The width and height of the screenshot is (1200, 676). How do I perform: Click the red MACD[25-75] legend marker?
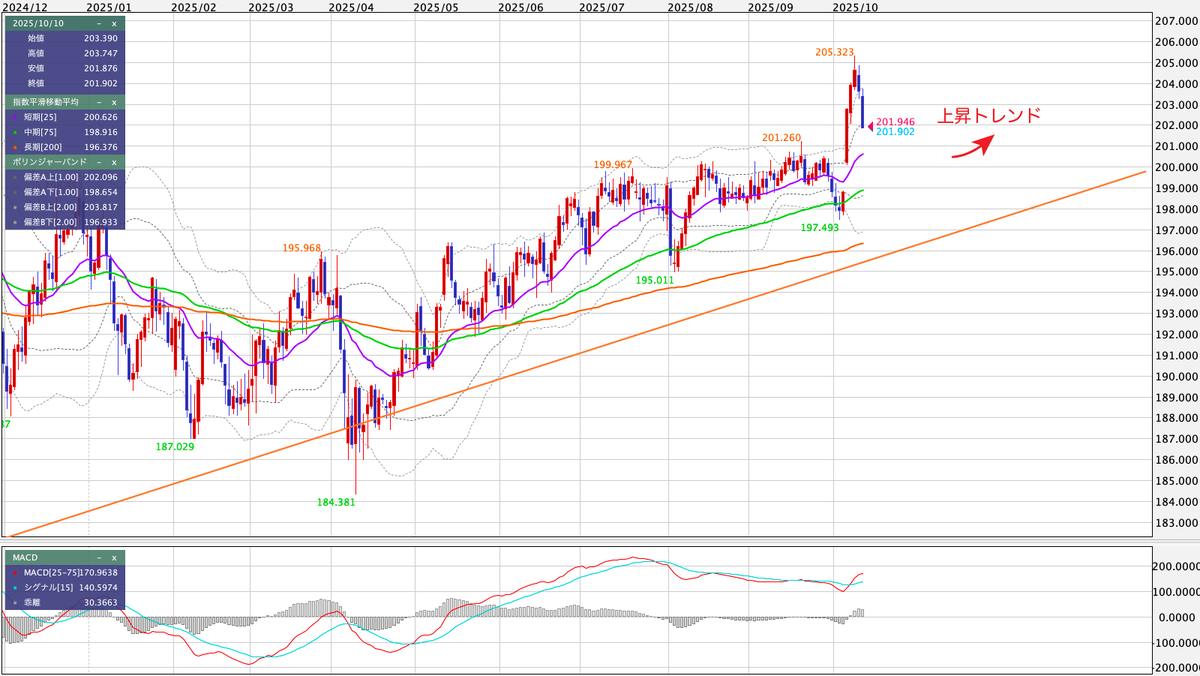[x=16, y=572]
